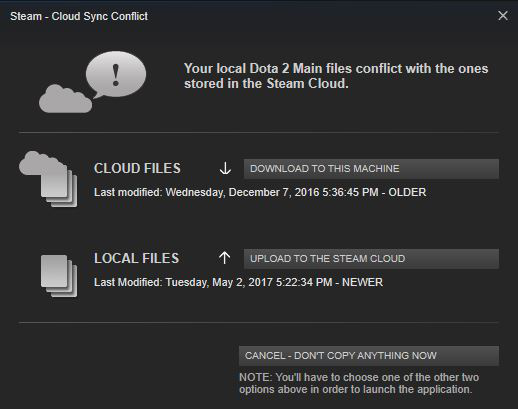Click the divider line above the Cancel button
Image resolution: width=518 pixels, height=409 pixels.
pos(259,322)
